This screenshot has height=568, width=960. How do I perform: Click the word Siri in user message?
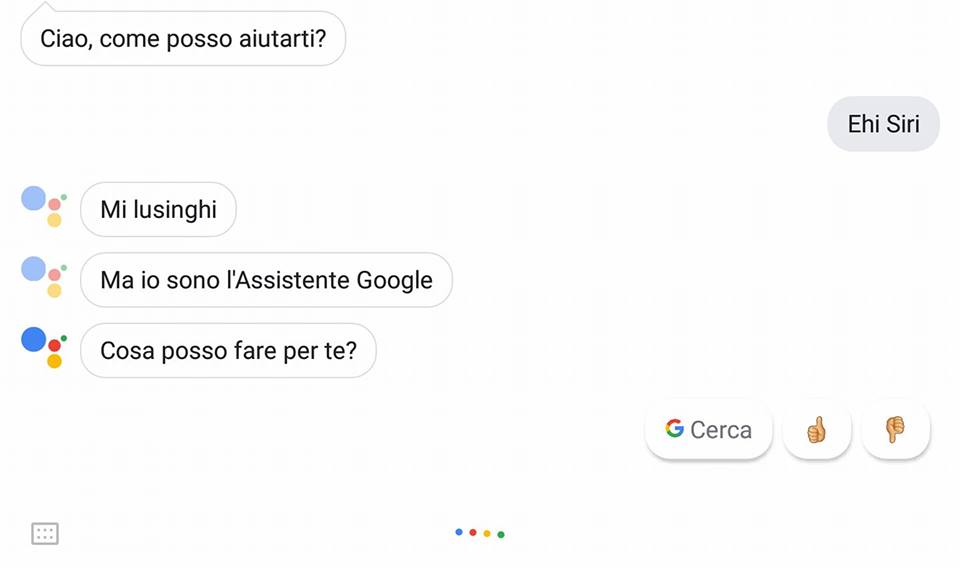tap(903, 124)
